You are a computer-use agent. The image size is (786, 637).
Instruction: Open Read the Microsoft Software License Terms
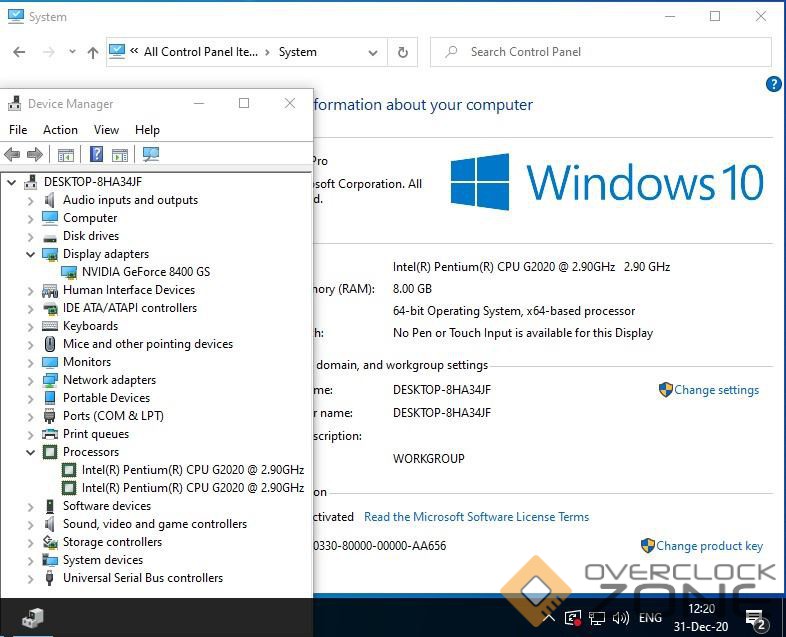(x=476, y=517)
